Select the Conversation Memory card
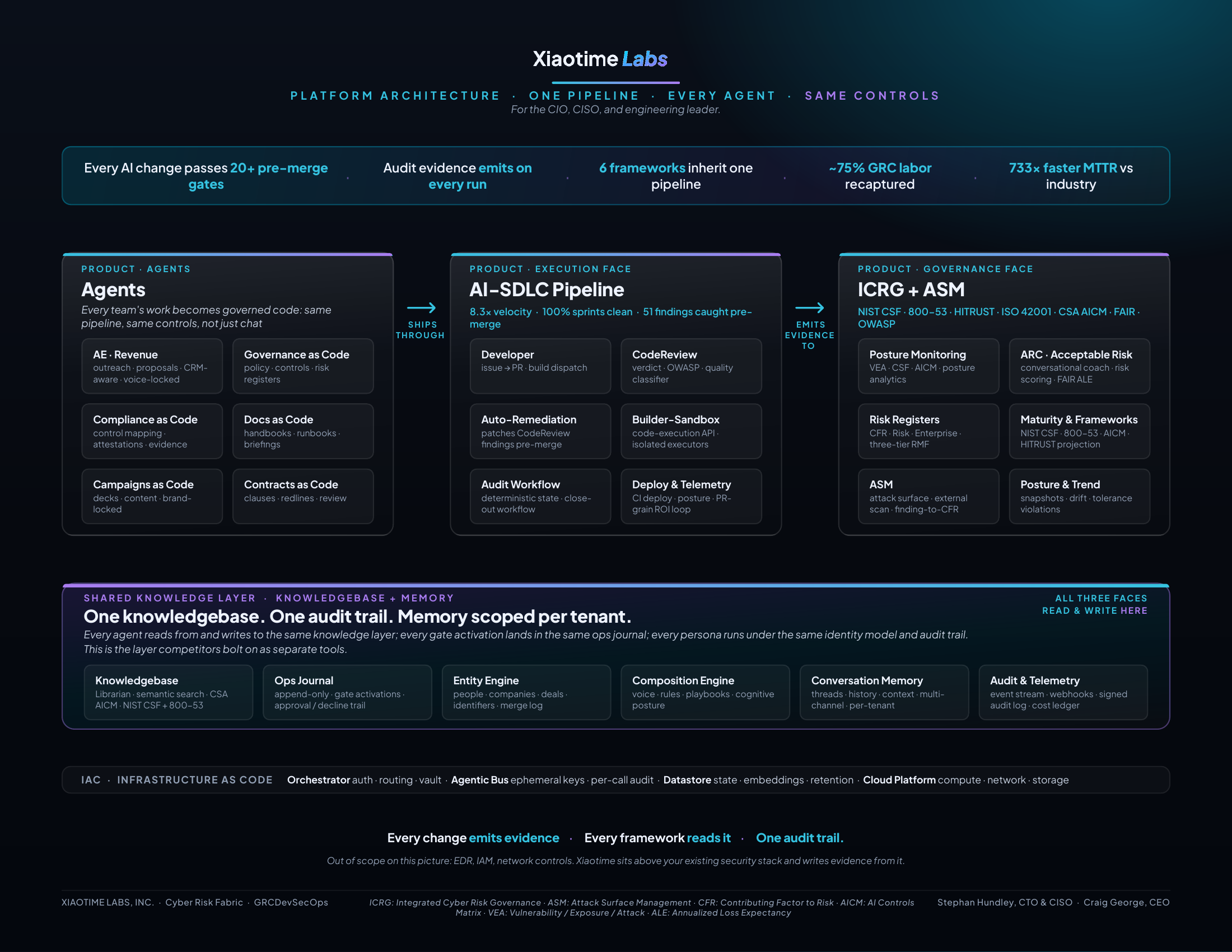Screen dimensions: 1232x952 (884, 692)
